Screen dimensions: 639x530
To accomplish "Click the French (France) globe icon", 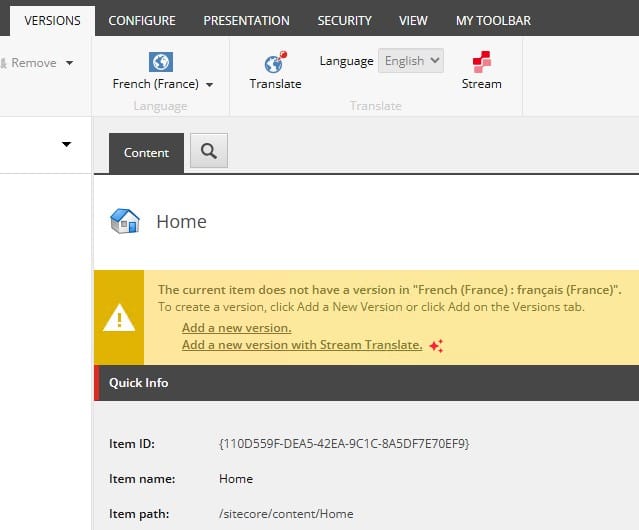I will tap(160, 61).
